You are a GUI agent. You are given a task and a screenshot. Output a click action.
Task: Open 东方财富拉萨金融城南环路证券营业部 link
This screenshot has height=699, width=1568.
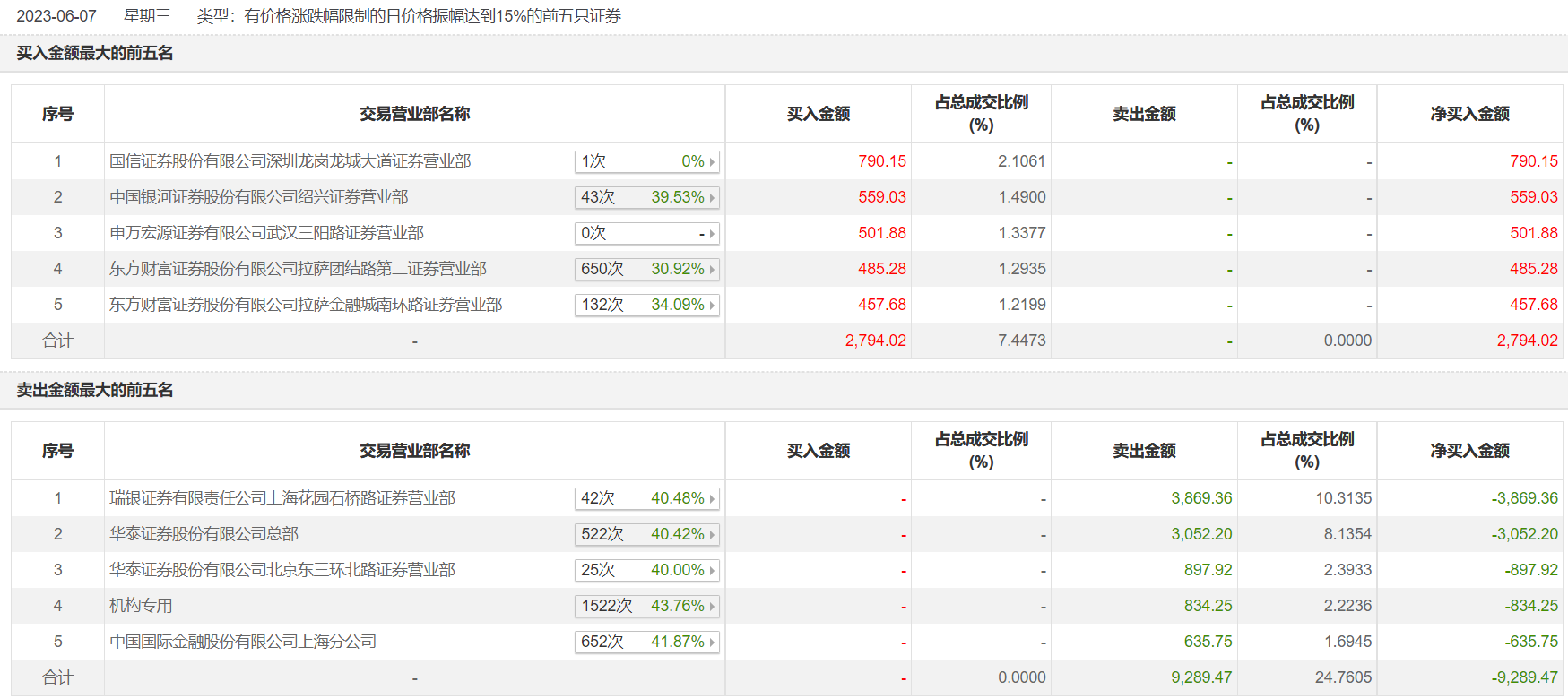(x=305, y=305)
